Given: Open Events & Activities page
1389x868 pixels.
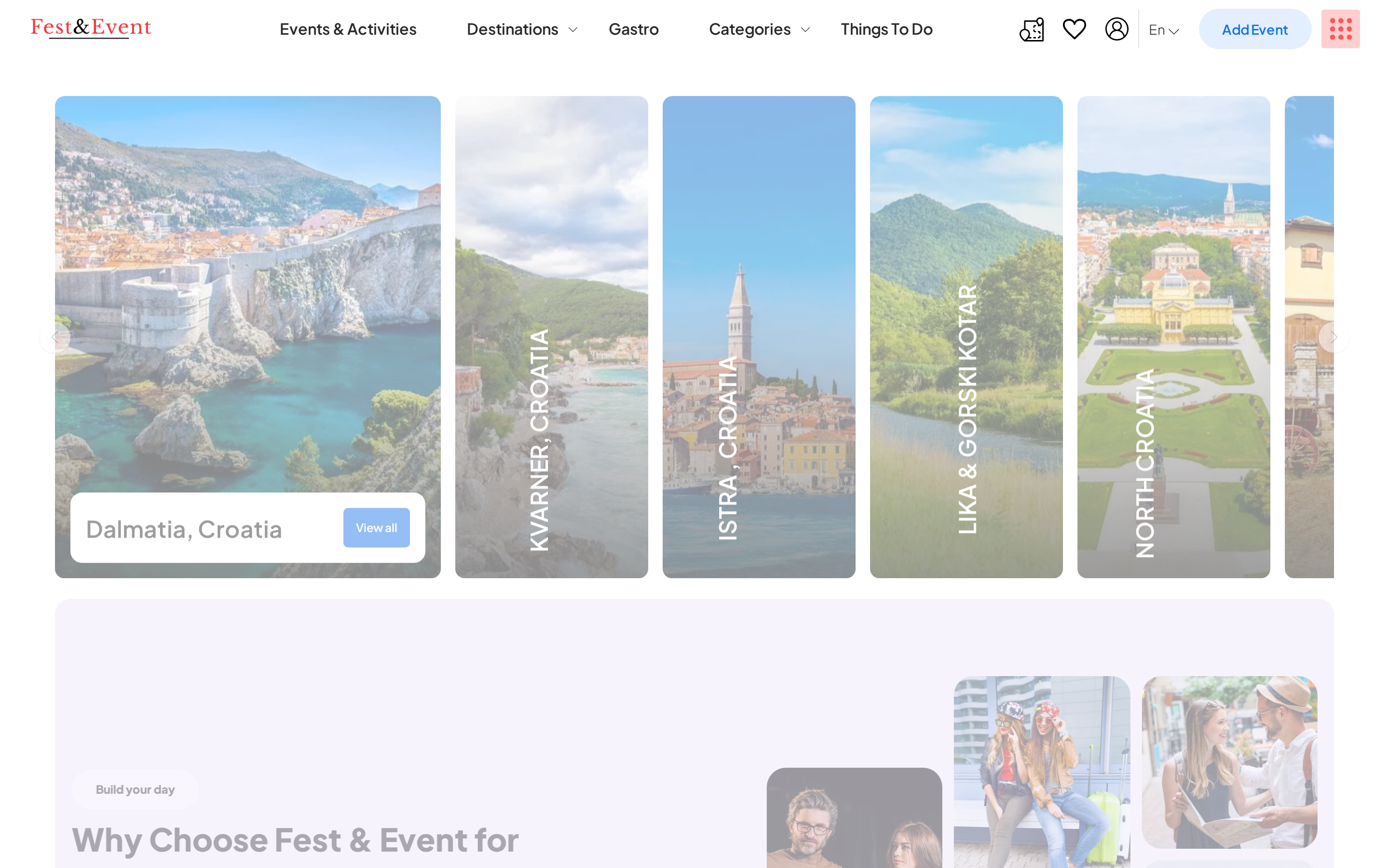Looking at the screenshot, I should click(x=348, y=29).
